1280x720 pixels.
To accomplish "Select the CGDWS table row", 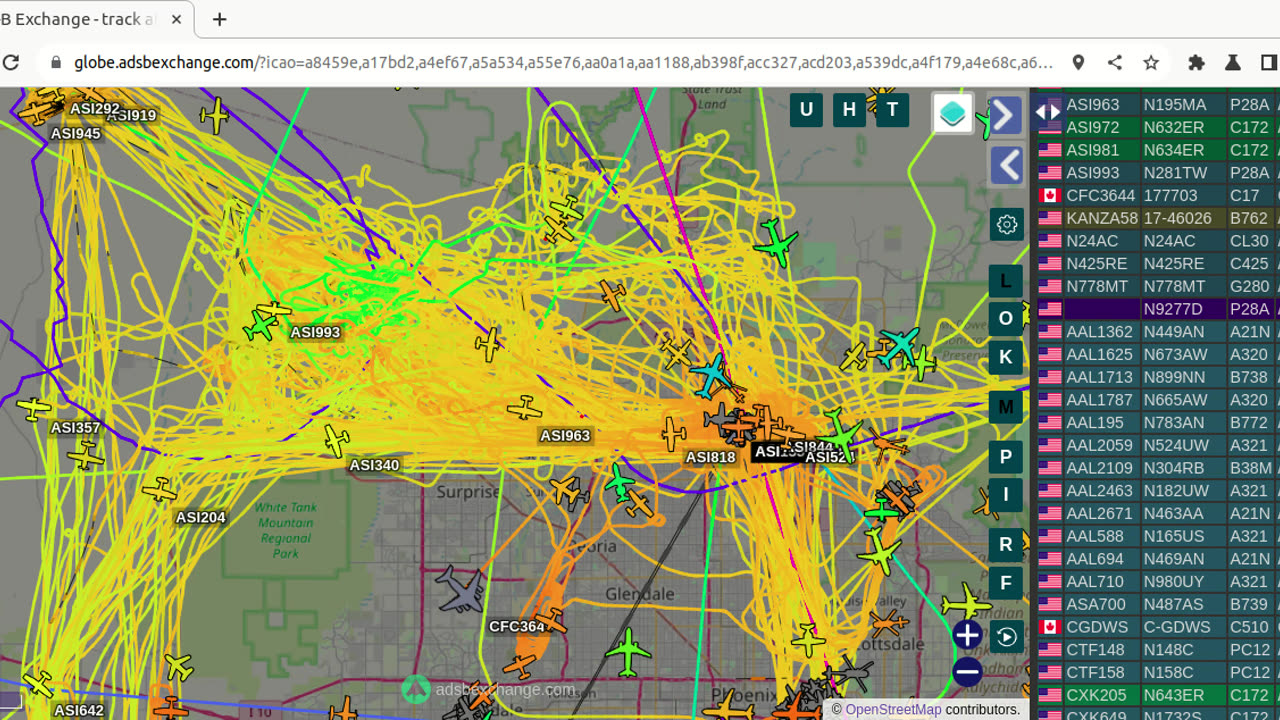I will click(x=1157, y=627).
